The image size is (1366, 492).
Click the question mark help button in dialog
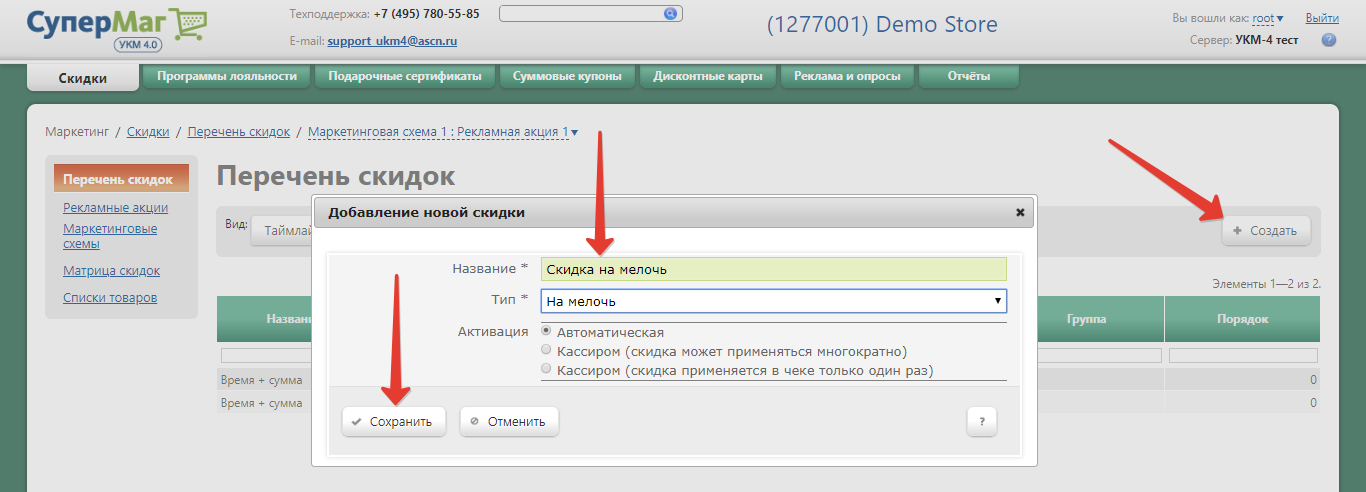click(x=981, y=421)
